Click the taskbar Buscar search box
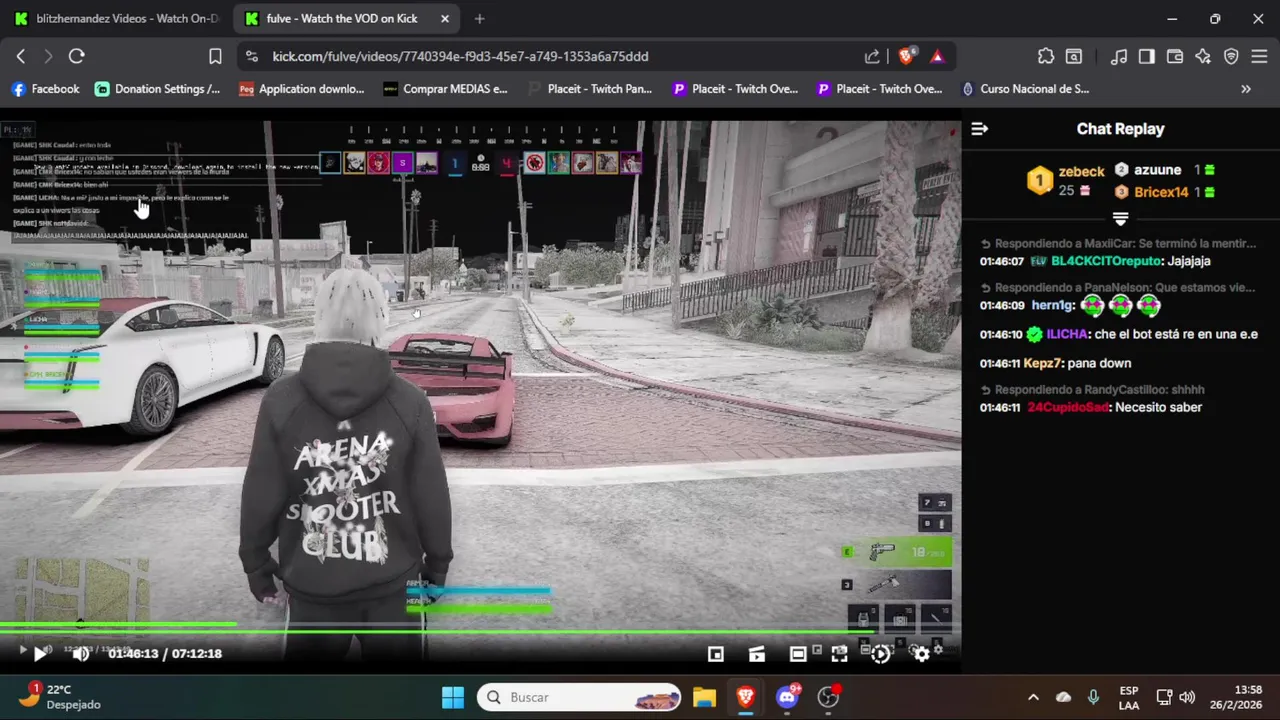 [x=579, y=697]
